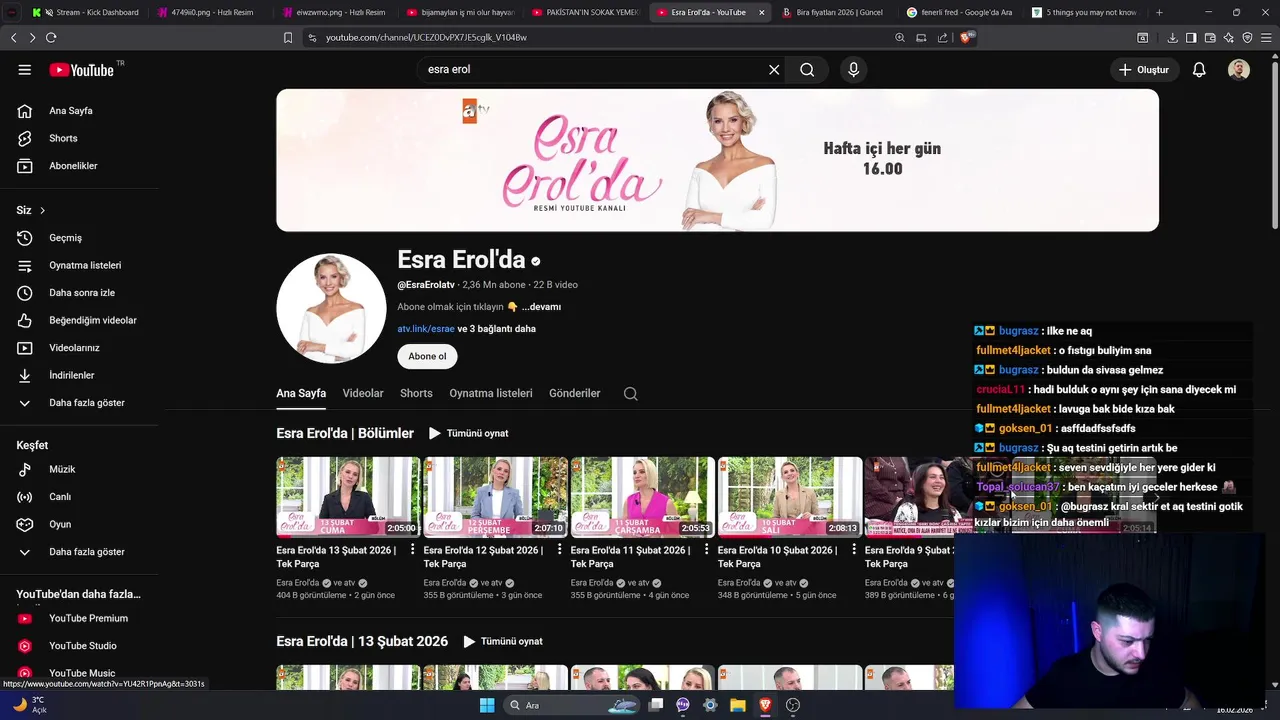
Task: Reload the page in browser
Action: pos(51,38)
